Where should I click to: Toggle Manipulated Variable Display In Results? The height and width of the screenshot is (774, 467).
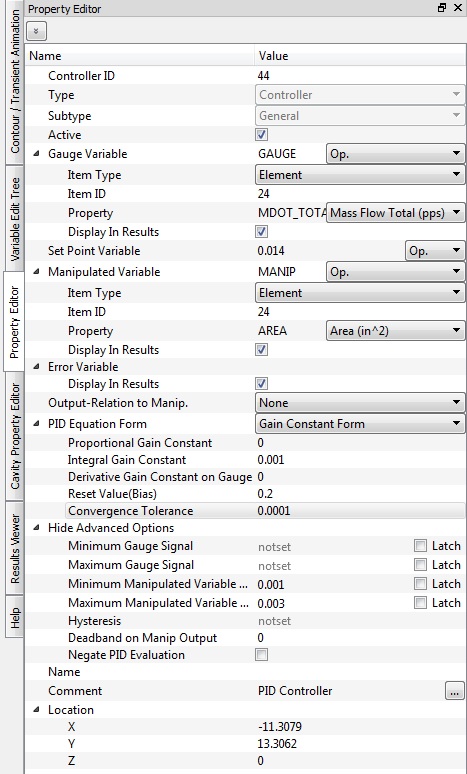click(x=262, y=349)
